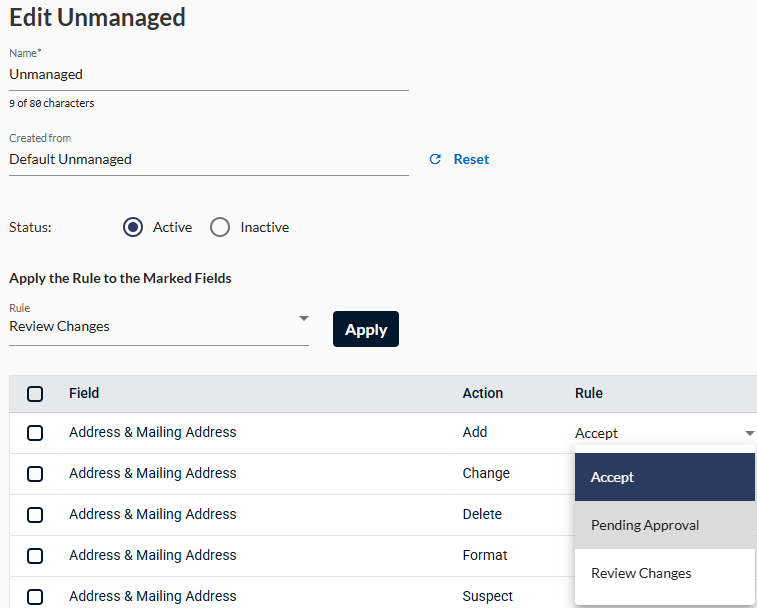Click the Apply button

click(366, 329)
